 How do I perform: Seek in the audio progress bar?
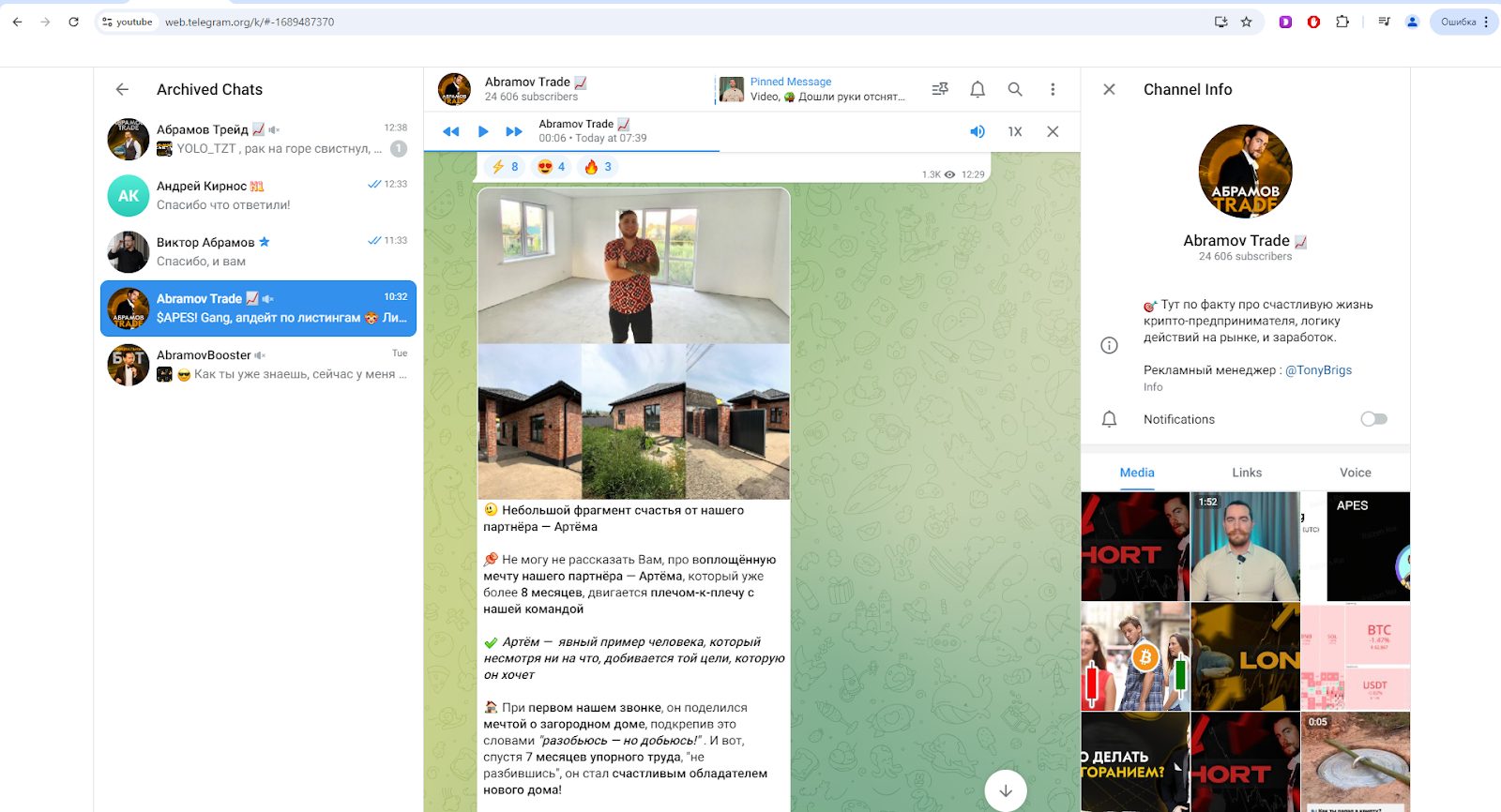(751, 150)
